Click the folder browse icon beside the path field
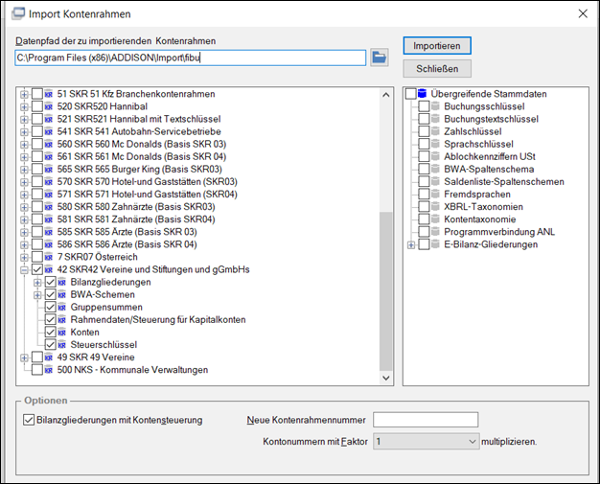Image resolution: width=600 pixels, height=484 pixels. point(379,58)
